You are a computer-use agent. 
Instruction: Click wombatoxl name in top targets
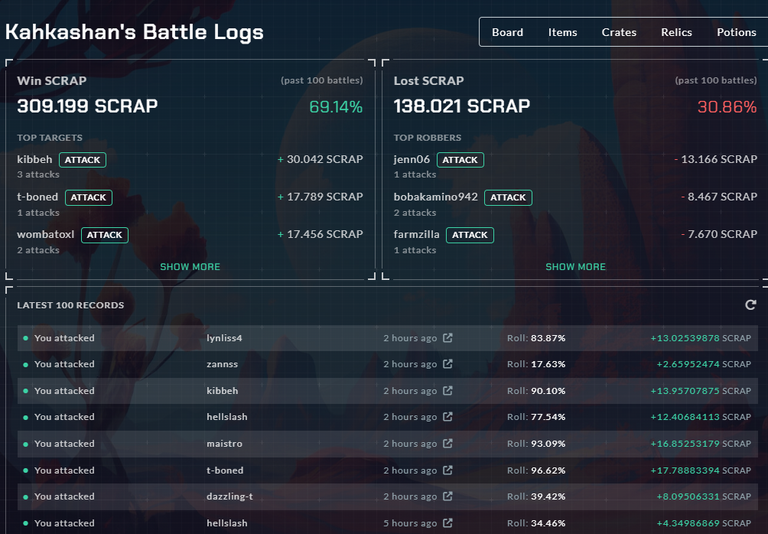coord(46,234)
